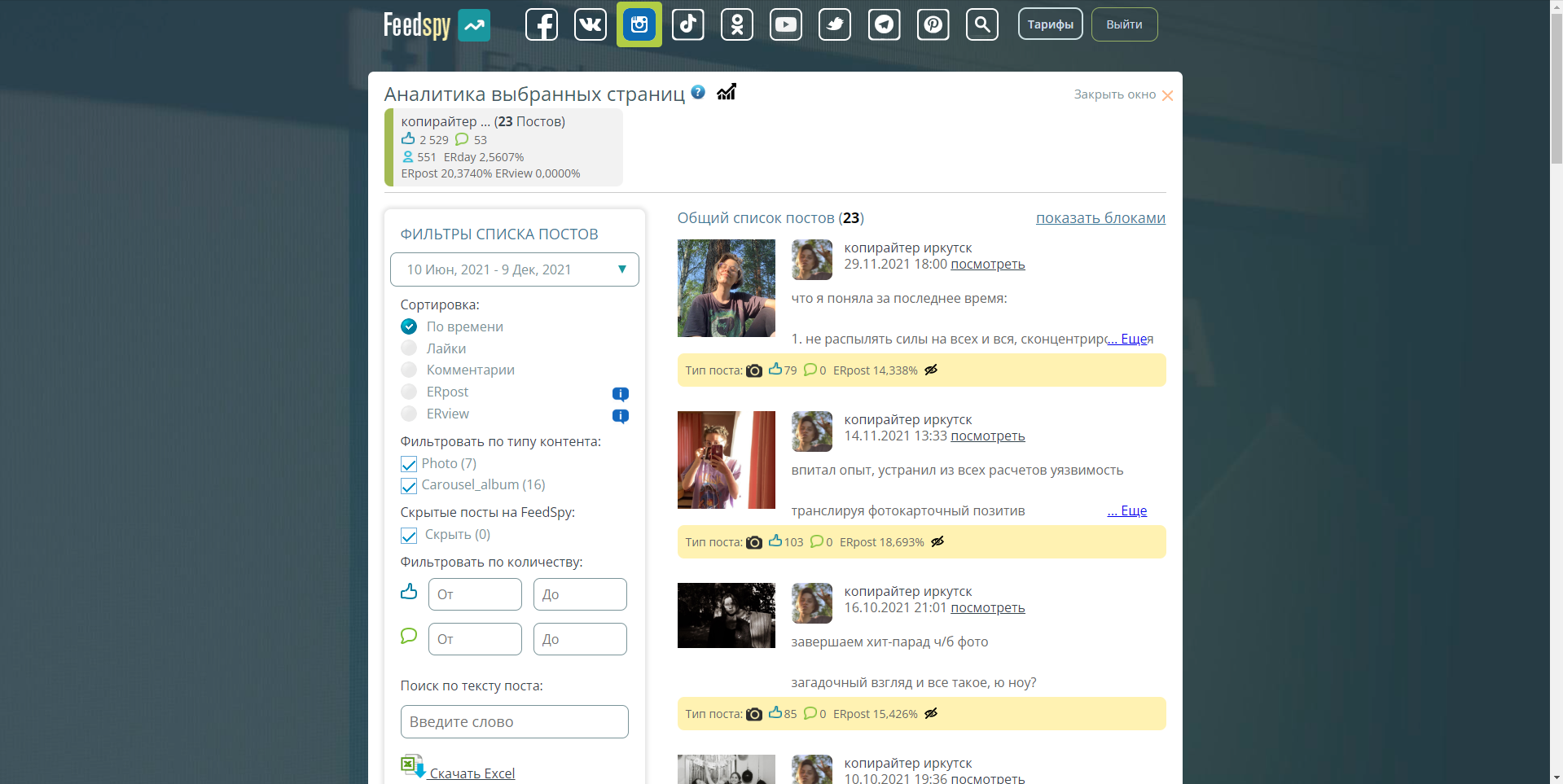Viewport: 1563px width, 784px height.
Task: Click the likes icon on 14.11.2021 post
Action: [x=775, y=541]
